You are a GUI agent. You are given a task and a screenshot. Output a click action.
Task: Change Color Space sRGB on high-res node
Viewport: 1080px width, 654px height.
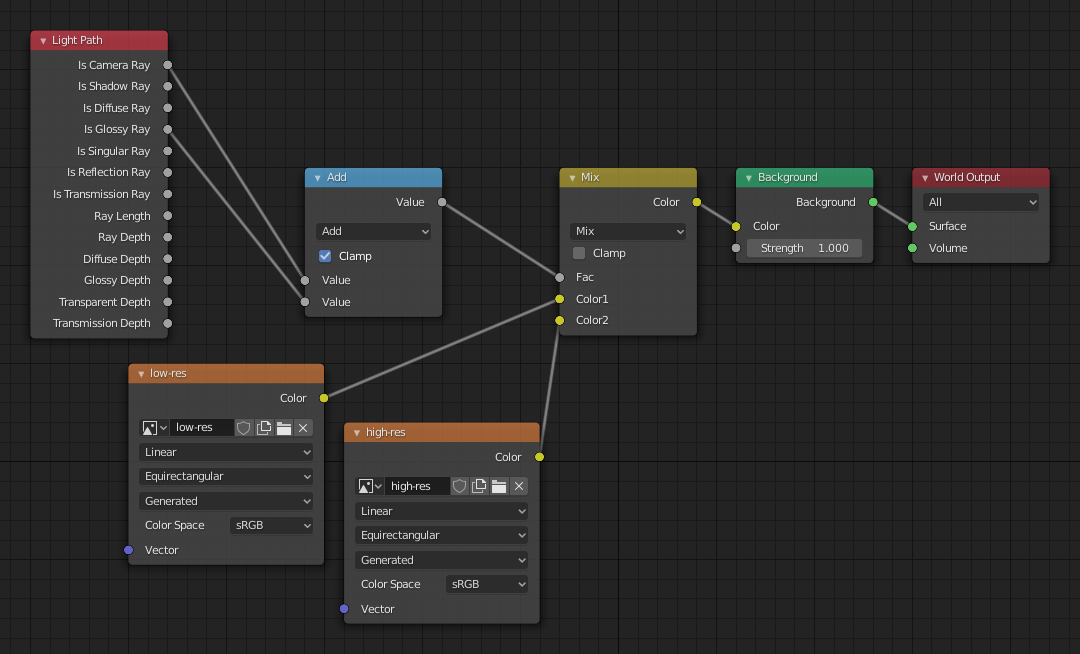(x=486, y=584)
